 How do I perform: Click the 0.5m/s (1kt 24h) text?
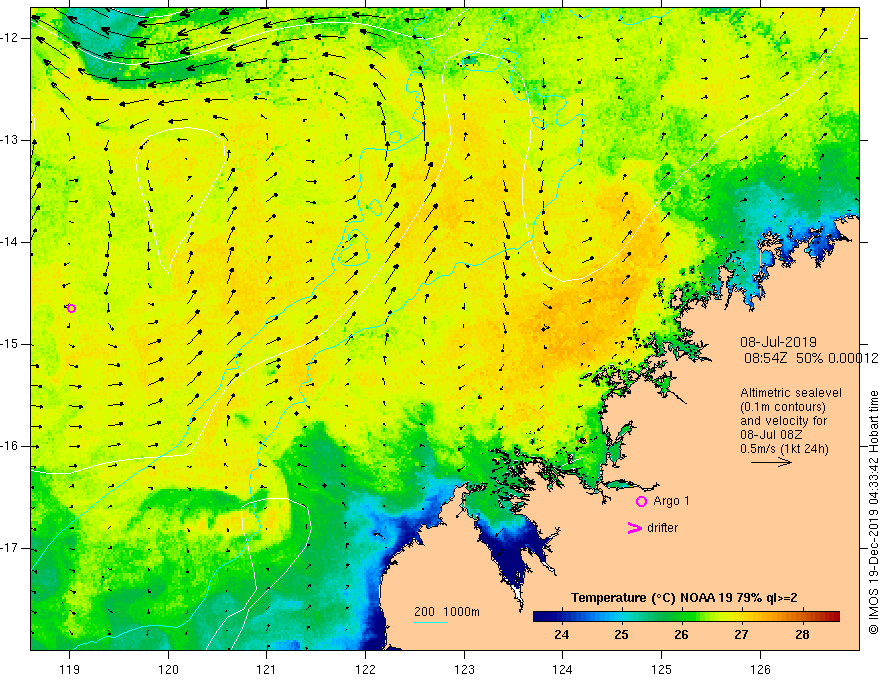click(x=784, y=449)
